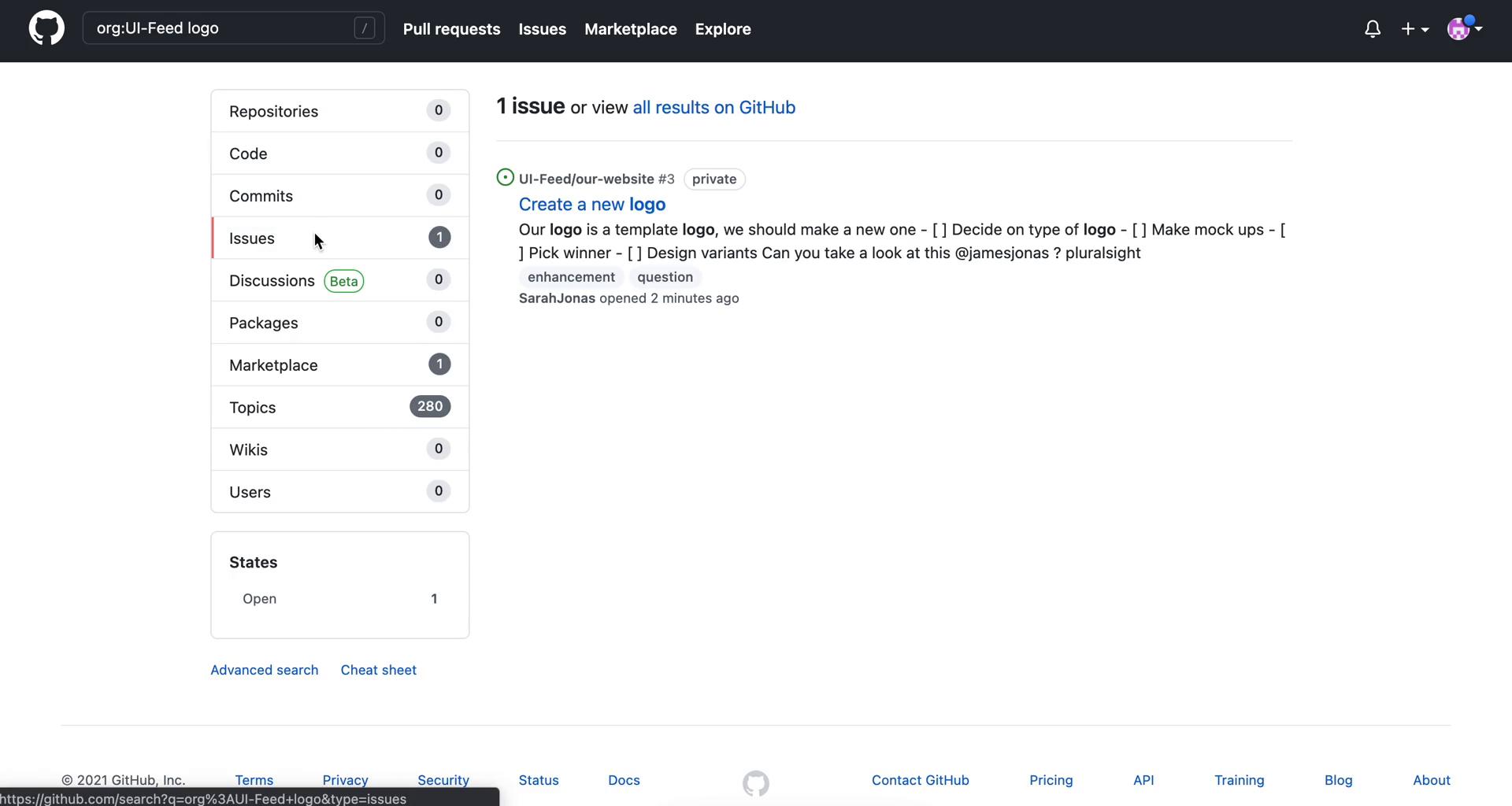Go to Marketplace in the top navigation

click(x=631, y=29)
